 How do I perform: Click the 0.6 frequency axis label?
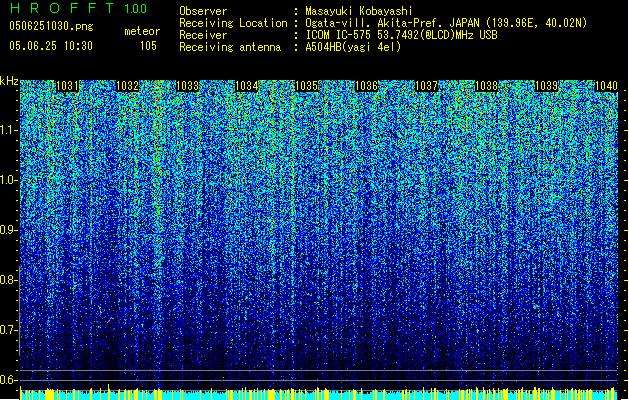pyautogui.click(x=9, y=380)
